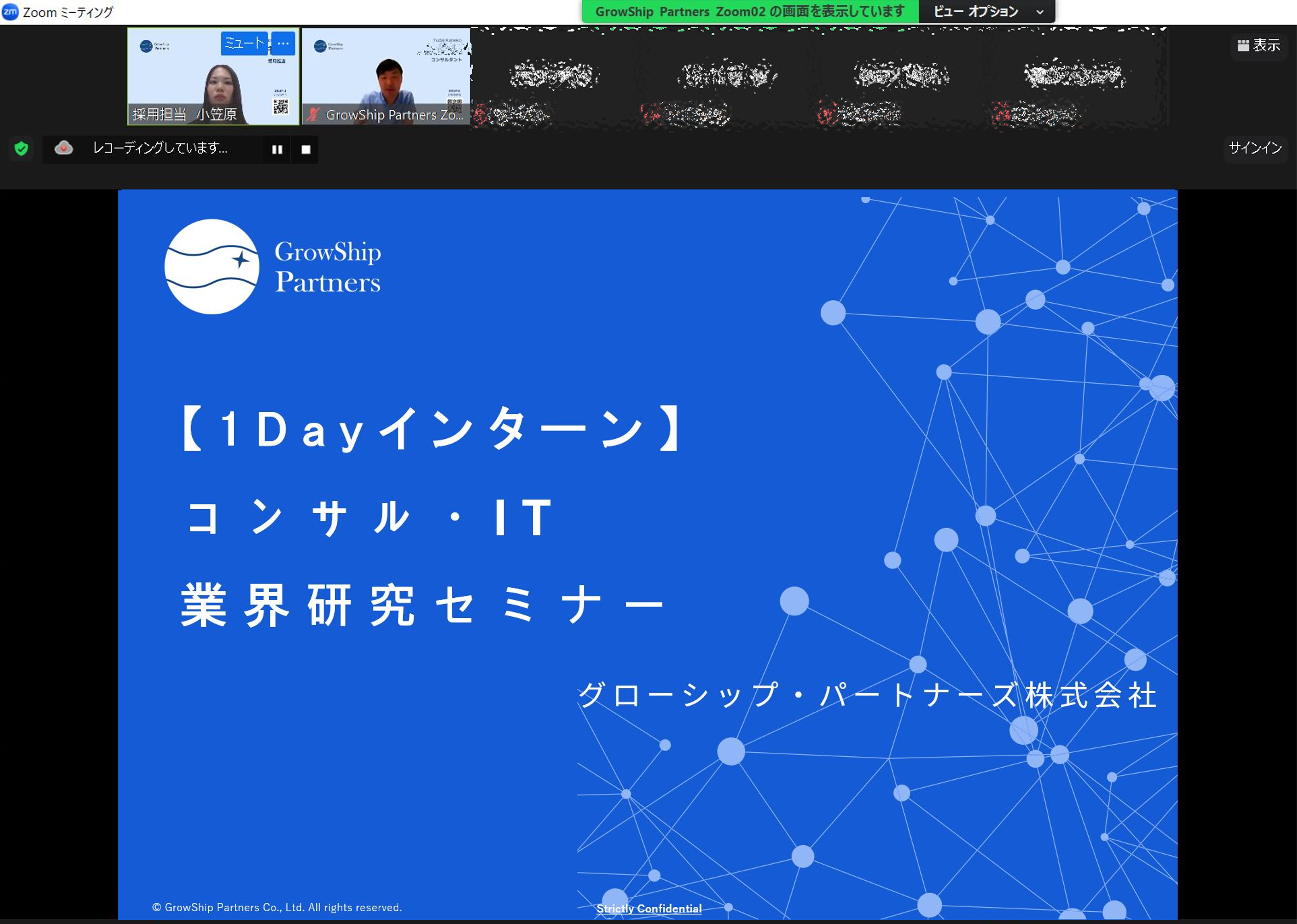Click the cloud recording icon
1297x924 pixels.
[64, 148]
